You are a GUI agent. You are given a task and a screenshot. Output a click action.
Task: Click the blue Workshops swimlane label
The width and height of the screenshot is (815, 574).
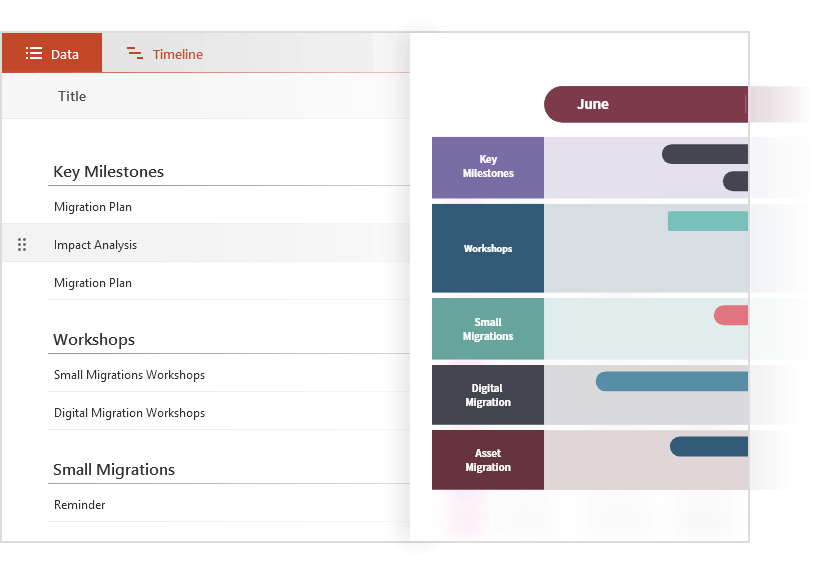[488, 248]
